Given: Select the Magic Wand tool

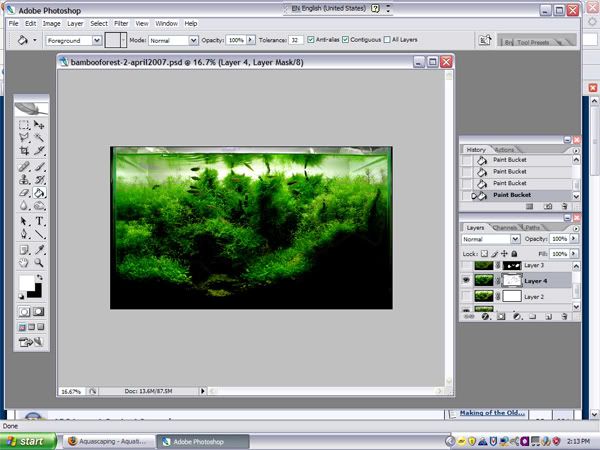Looking at the screenshot, I should click(x=39, y=138).
